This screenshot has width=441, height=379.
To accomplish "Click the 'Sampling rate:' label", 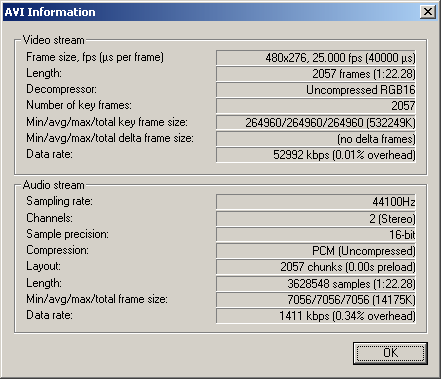I will [x=59, y=201].
